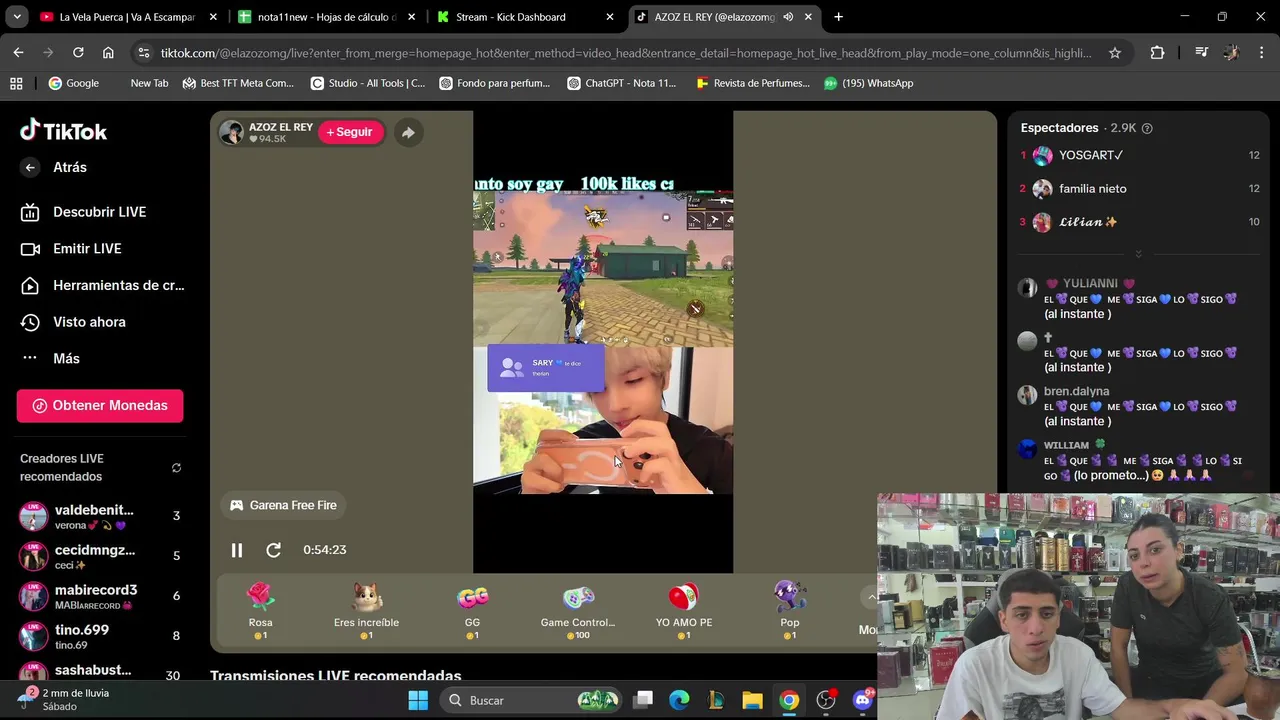The image size is (1280, 720).
Task: Mute the AZOZ EL REY tab audio
Action: click(788, 17)
